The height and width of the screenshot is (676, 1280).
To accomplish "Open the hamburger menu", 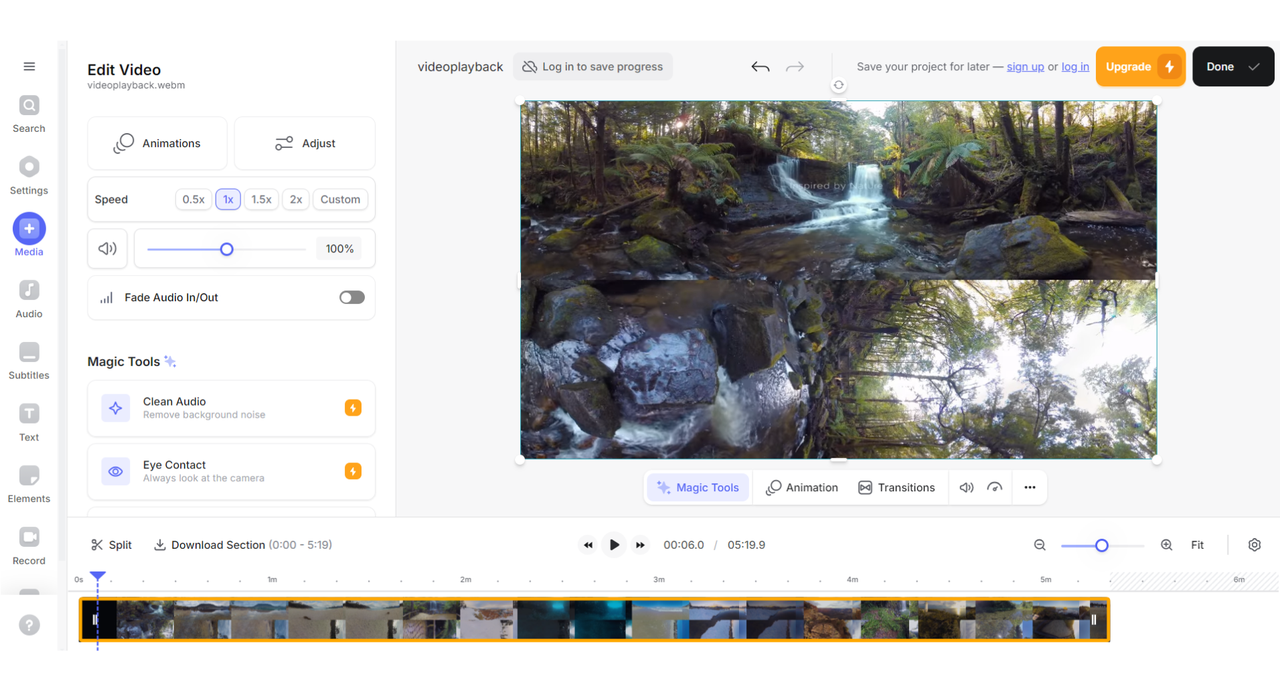I will (29, 67).
